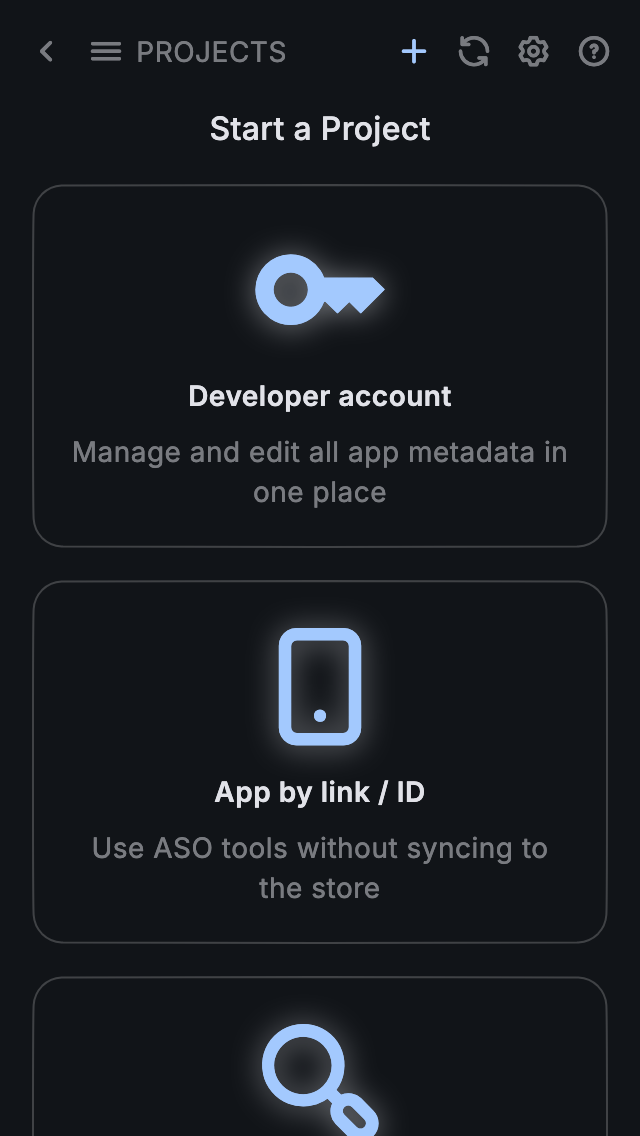640x1136 pixels.
Task: Click the PROJECTS header label
Action: click(211, 52)
